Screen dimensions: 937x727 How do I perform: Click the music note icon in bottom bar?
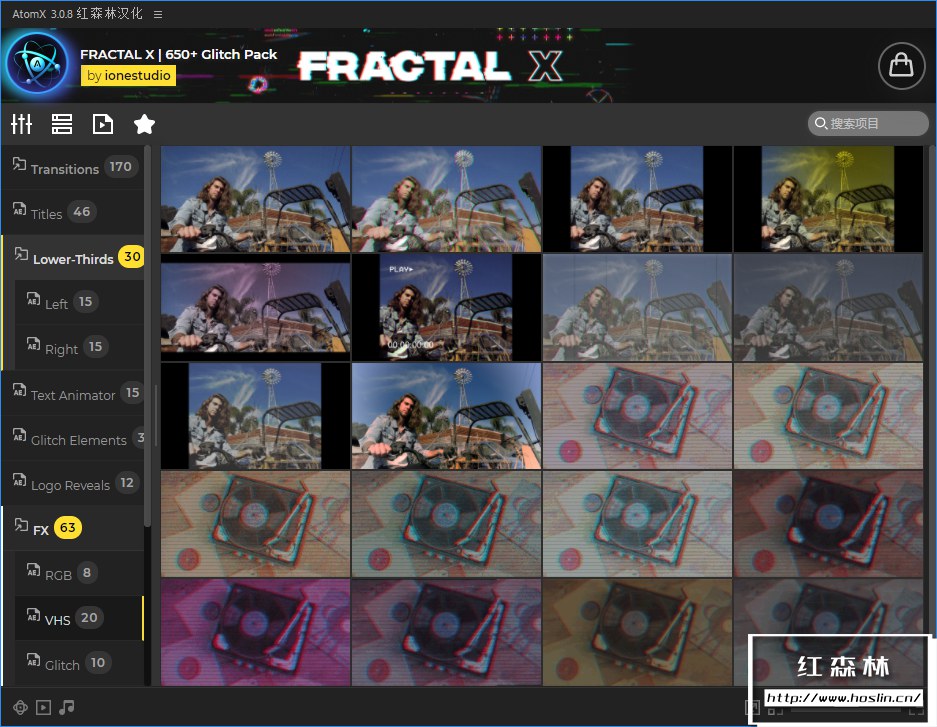click(67, 707)
